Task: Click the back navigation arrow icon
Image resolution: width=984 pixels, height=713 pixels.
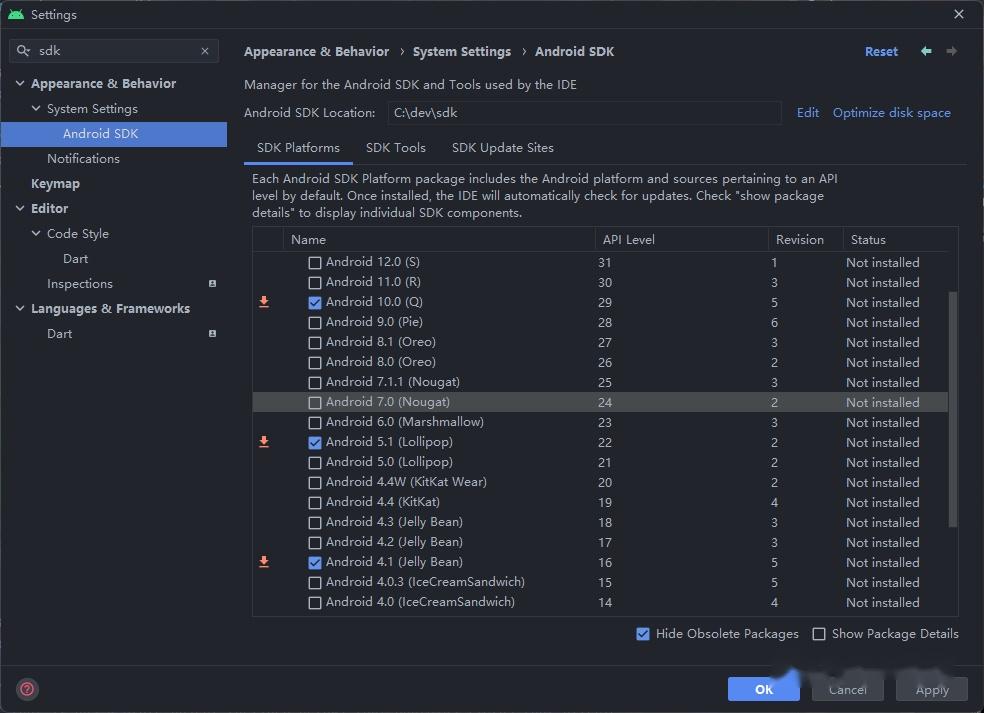Action: 926,51
